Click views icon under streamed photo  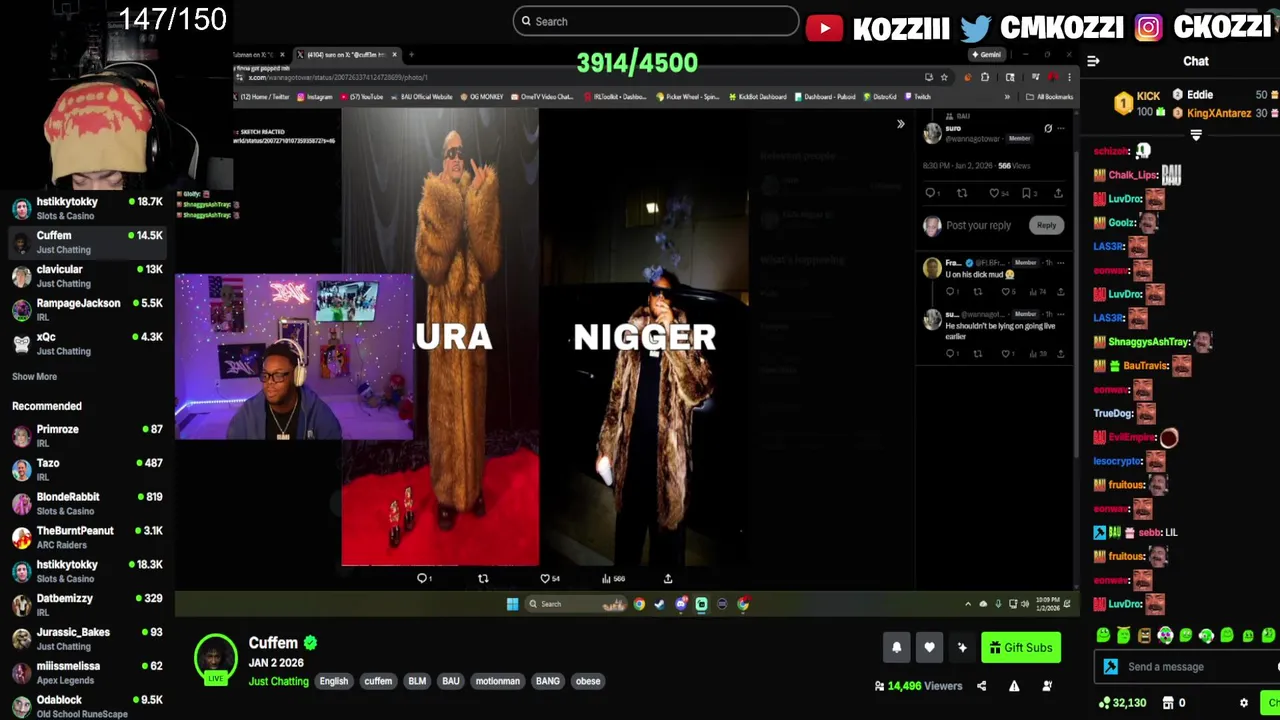point(606,578)
